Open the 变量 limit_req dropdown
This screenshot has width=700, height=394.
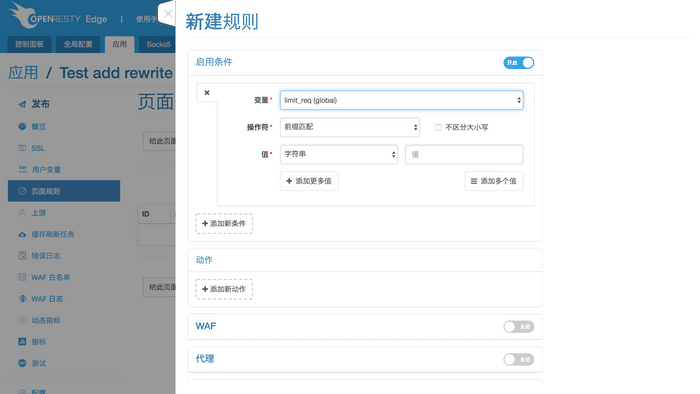coord(401,100)
